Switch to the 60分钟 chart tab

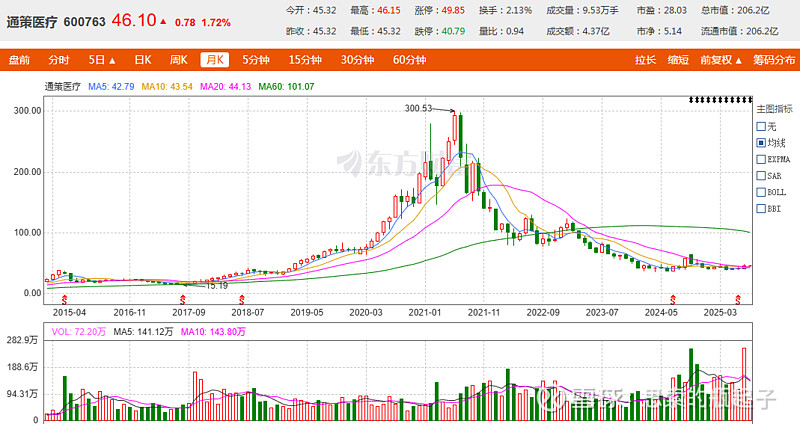pyautogui.click(x=410, y=60)
